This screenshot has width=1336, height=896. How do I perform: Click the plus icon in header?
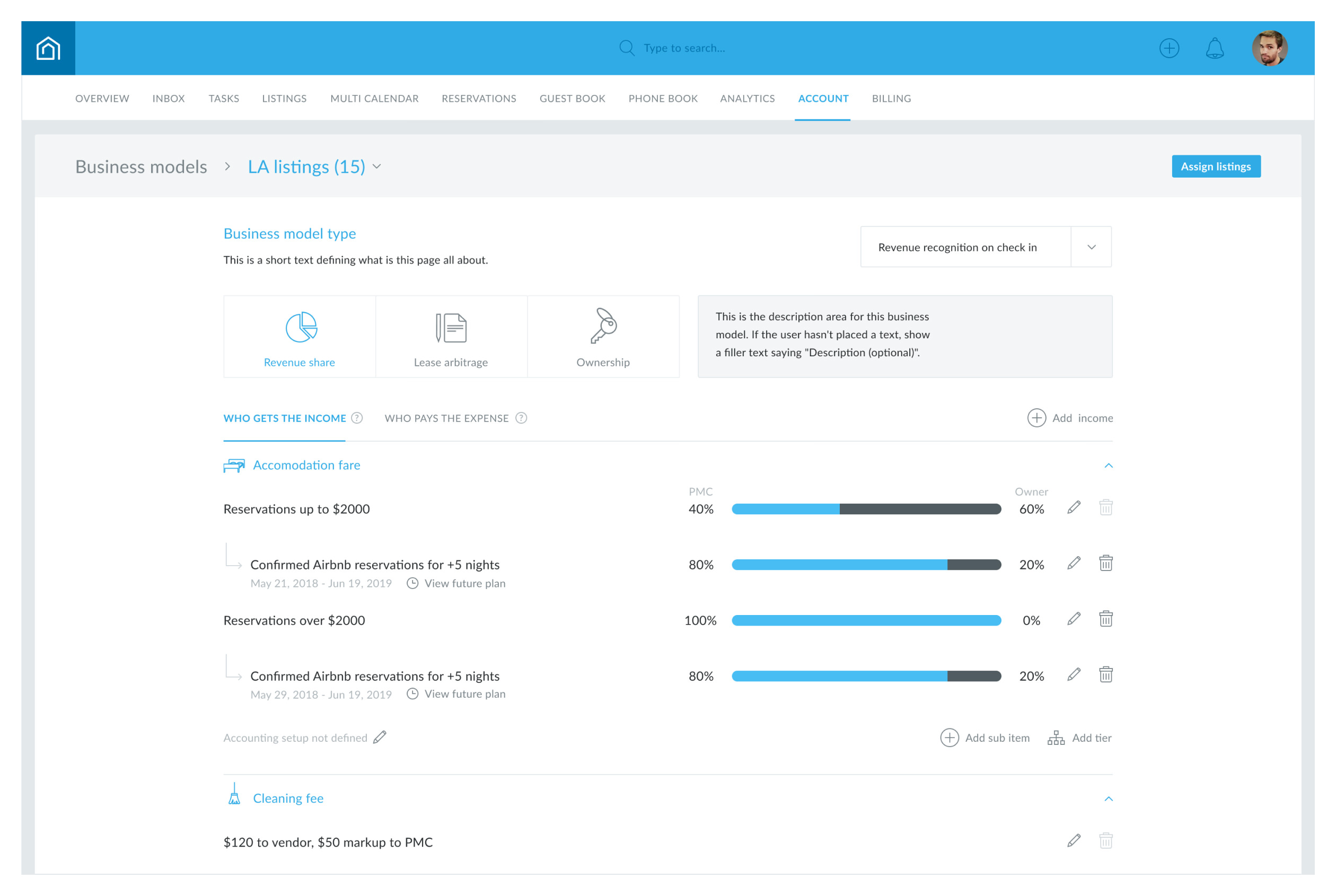(1168, 48)
